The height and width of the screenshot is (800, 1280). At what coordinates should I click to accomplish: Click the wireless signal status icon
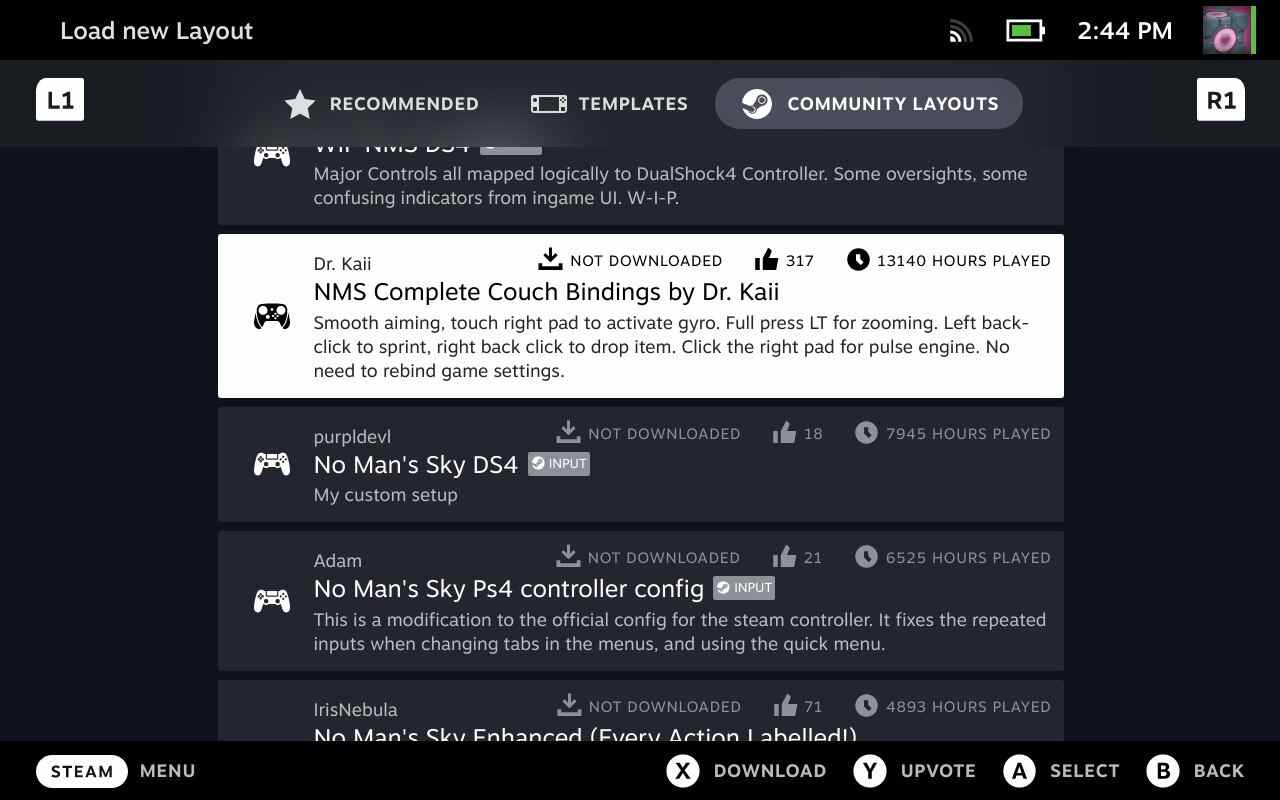tap(960, 32)
